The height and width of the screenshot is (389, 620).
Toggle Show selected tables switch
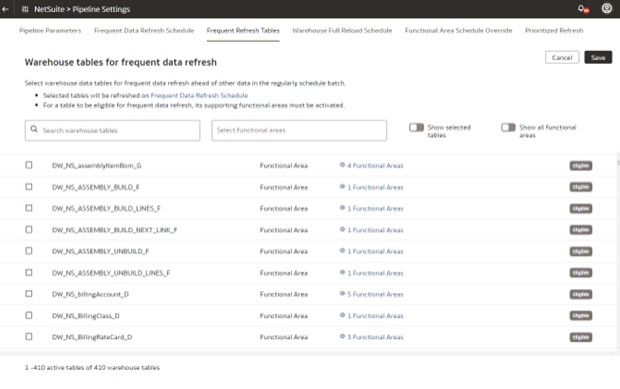[x=416, y=127]
